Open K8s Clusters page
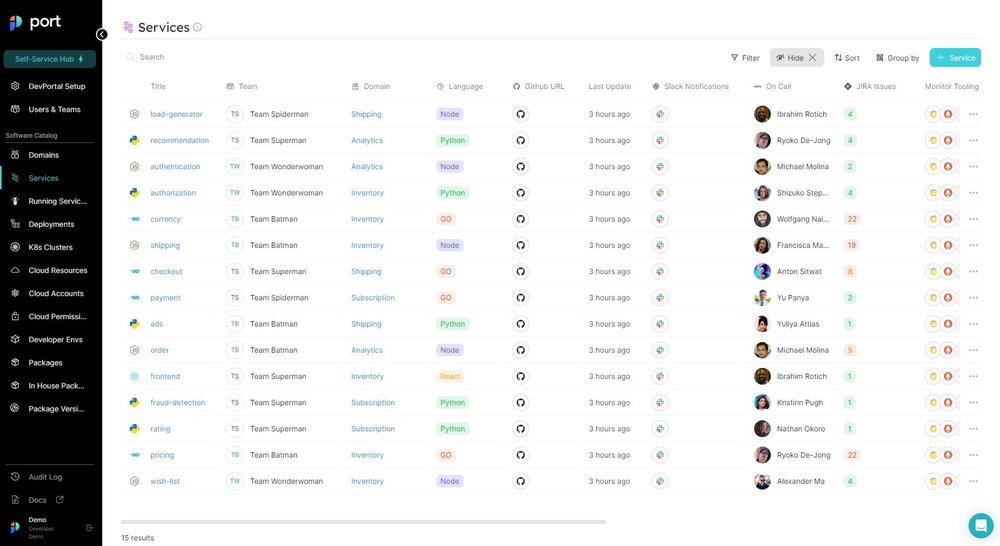Image resolution: width=1000 pixels, height=546 pixels. point(50,247)
